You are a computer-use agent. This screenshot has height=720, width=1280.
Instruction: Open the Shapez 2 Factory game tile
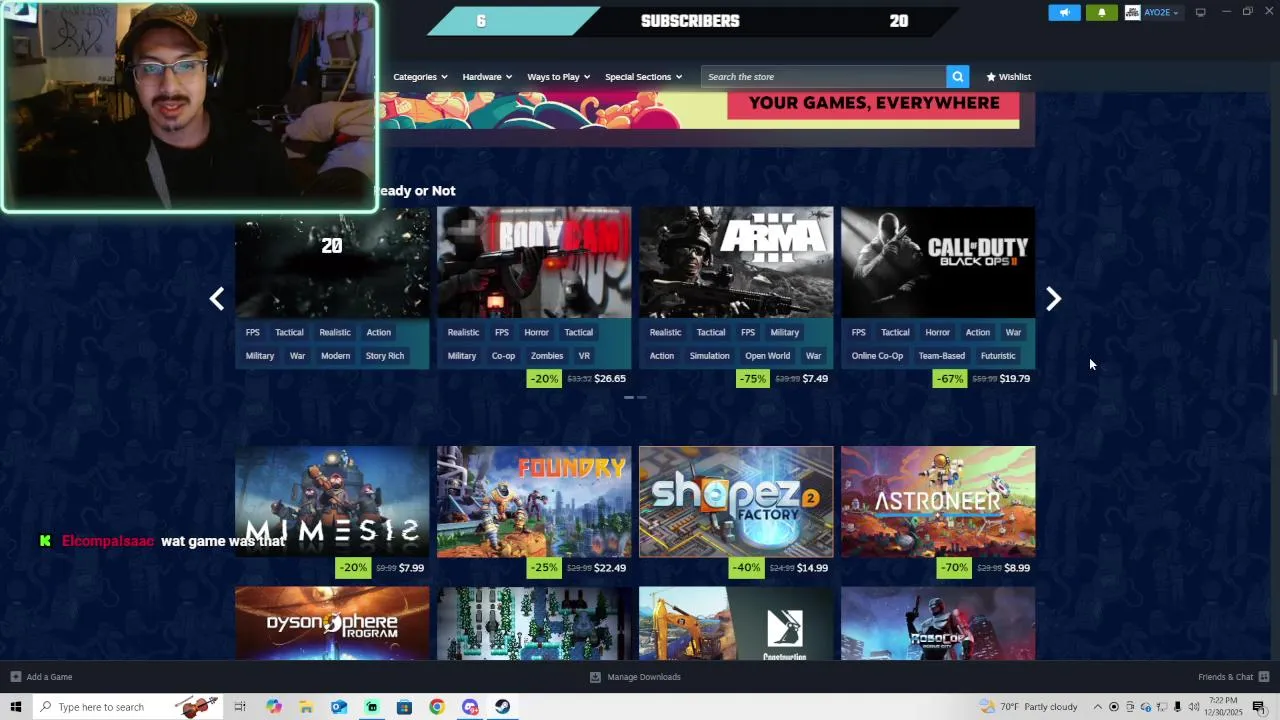click(x=736, y=501)
